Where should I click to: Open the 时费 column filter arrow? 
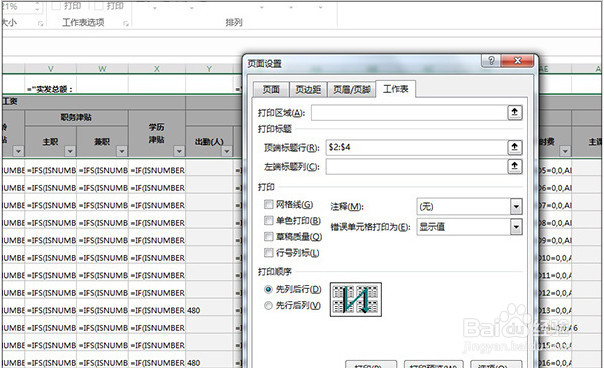[x=565, y=151]
